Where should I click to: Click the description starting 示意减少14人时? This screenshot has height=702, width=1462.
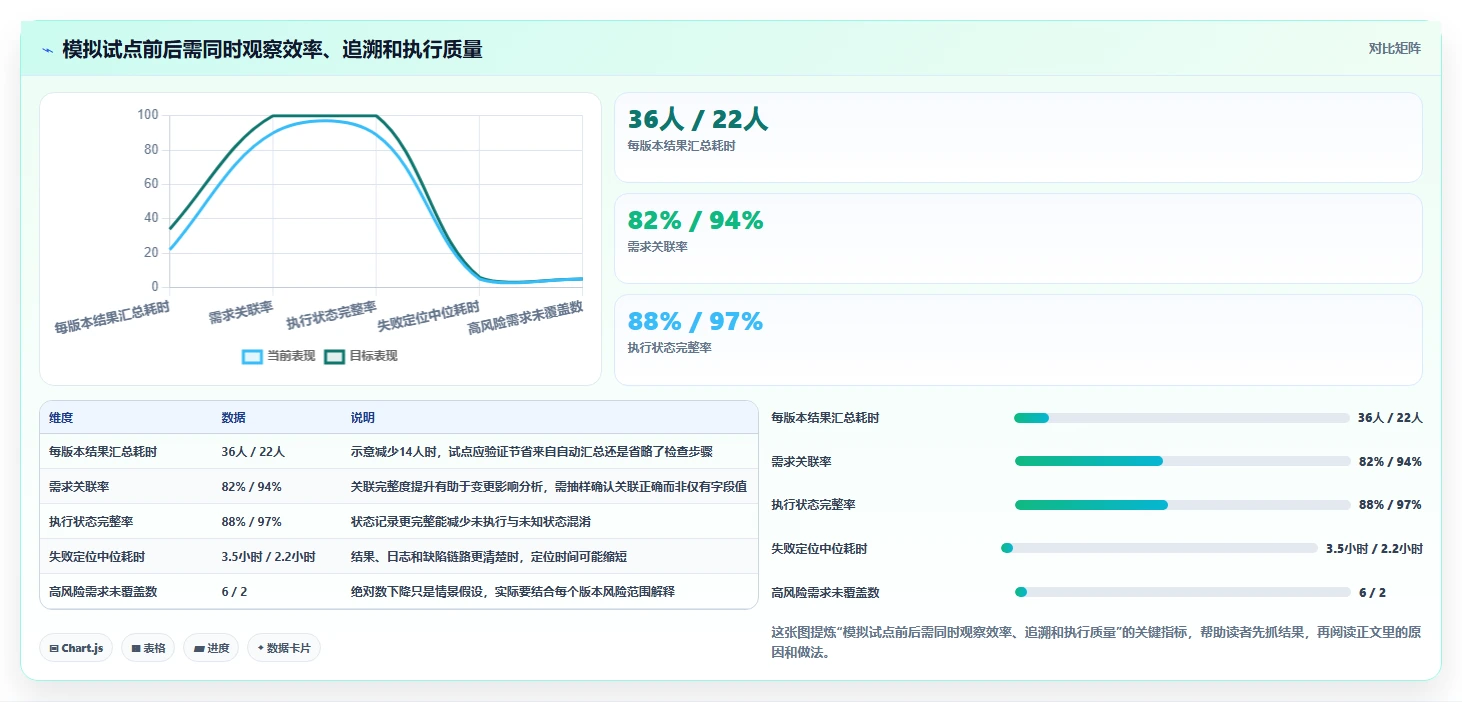point(531,452)
